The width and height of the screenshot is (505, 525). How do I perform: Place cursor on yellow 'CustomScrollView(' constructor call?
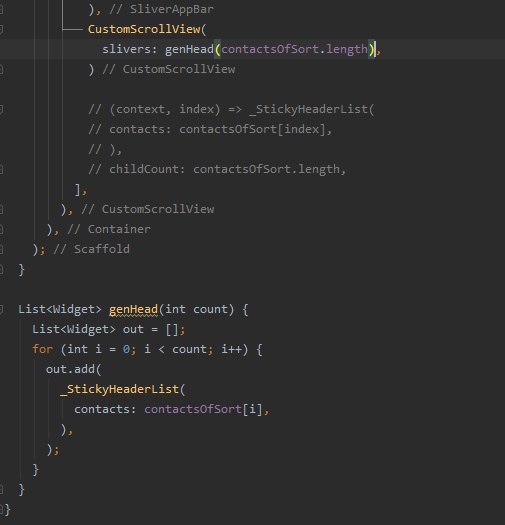pyautogui.click(x=147, y=29)
